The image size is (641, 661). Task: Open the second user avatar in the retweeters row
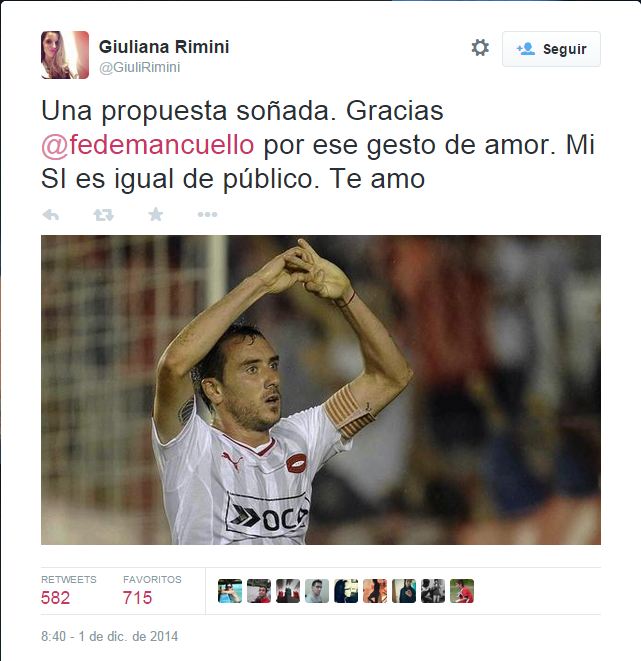pyautogui.click(x=259, y=591)
